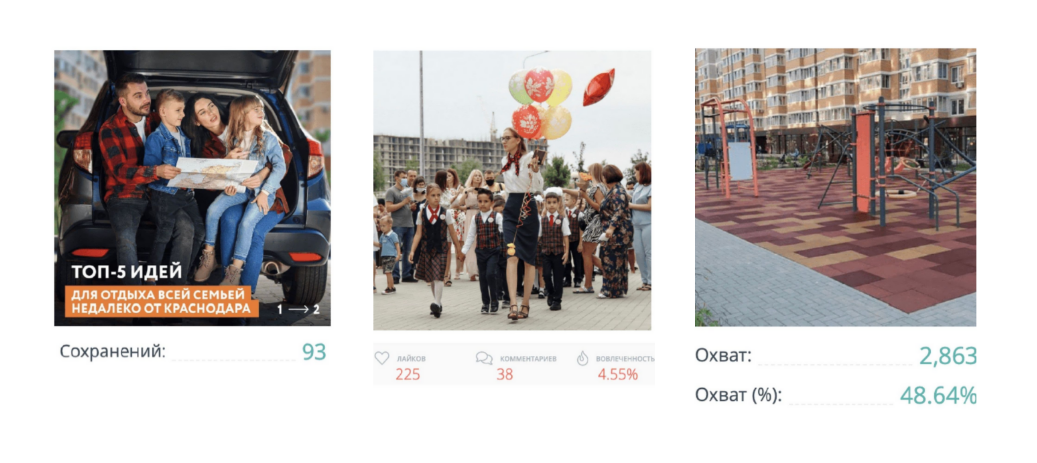Open the school children balloons photo
Viewport: 1037px width, 463px height.
(x=512, y=190)
